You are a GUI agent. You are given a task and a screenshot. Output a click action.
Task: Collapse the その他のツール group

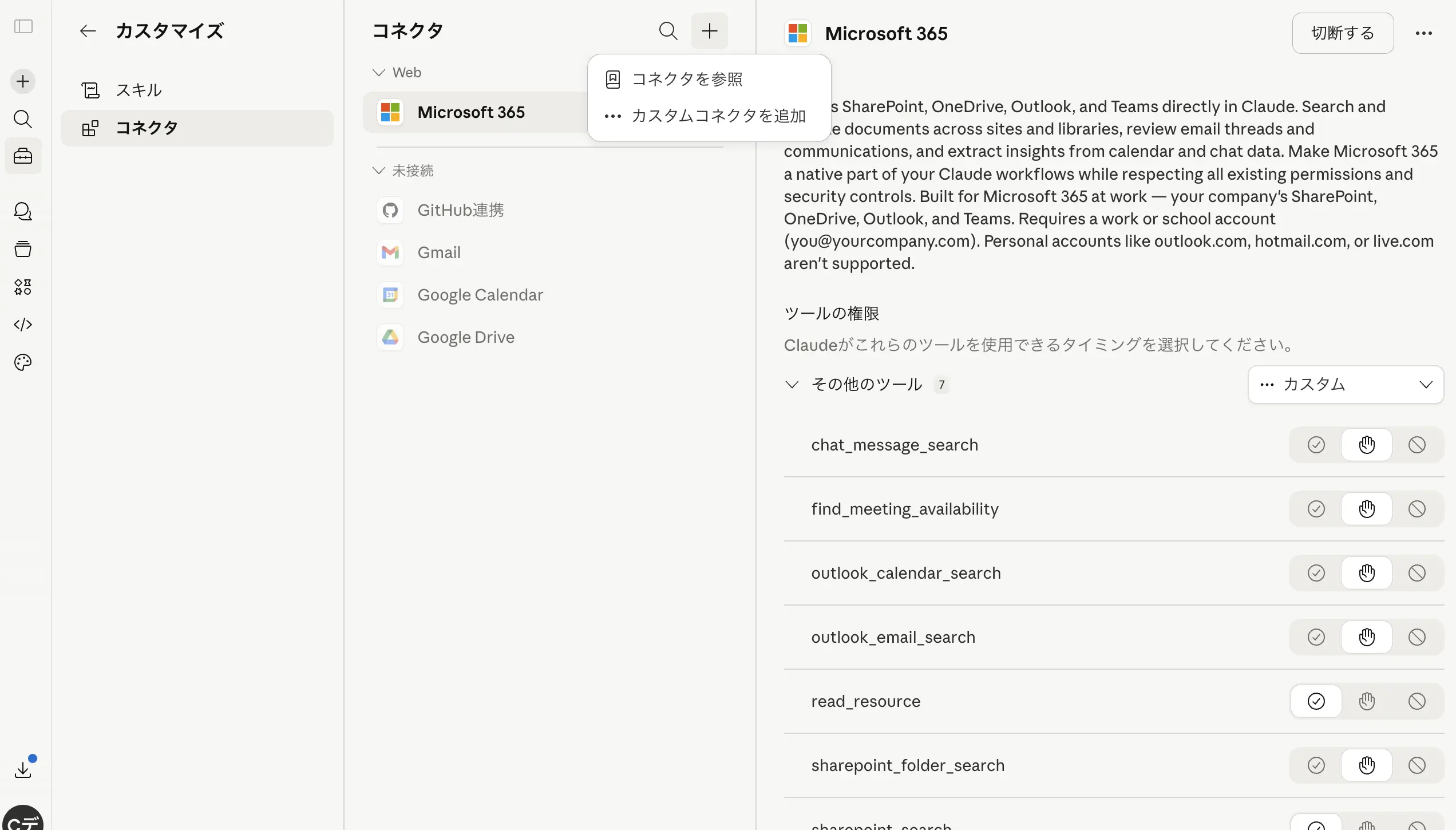(x=792, y=385)
